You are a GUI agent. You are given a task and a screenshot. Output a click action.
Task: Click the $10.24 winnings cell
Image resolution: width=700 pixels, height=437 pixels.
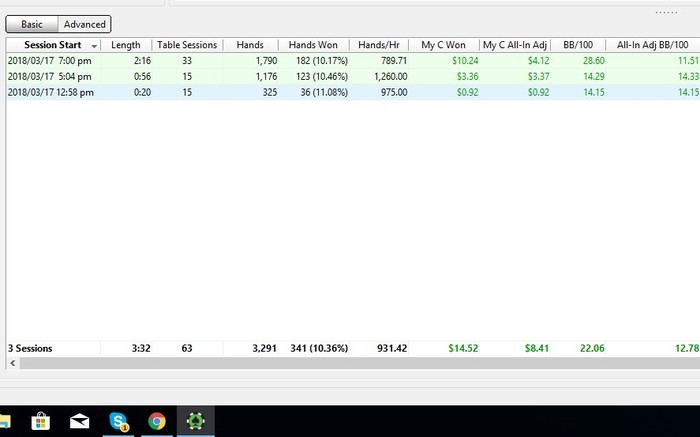465,61
